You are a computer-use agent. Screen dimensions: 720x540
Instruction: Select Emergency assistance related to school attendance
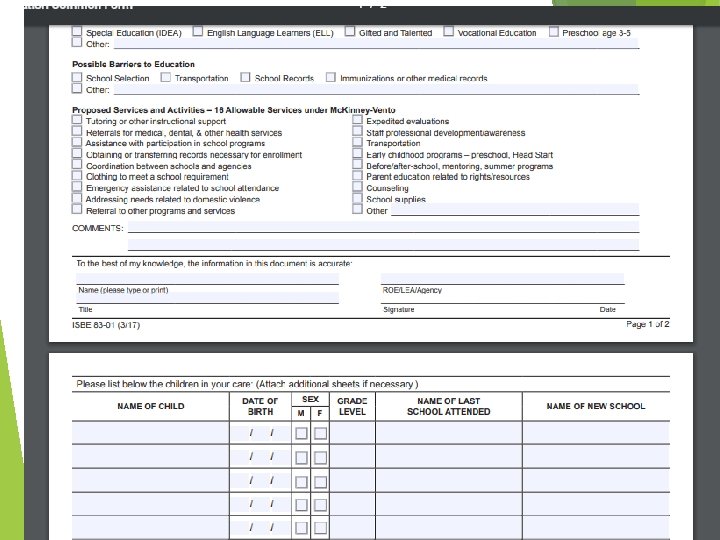tap(77, 186)
